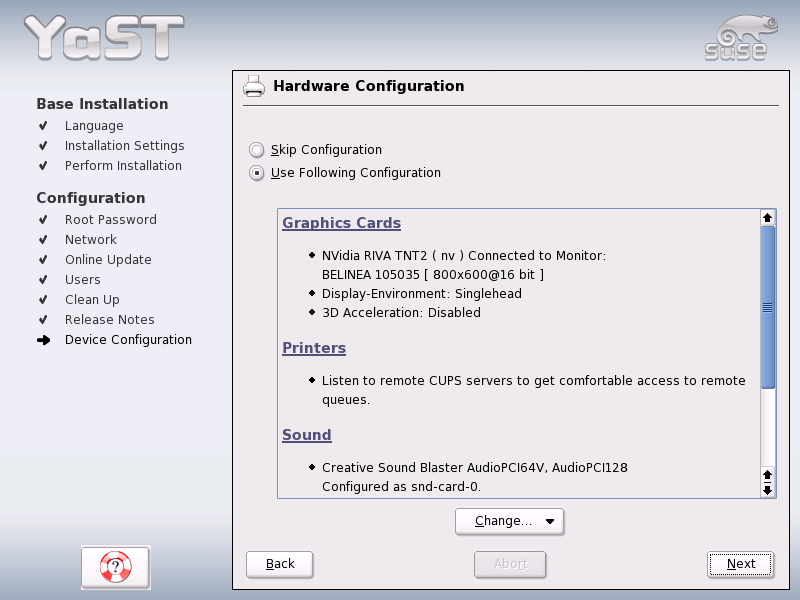Click the Base Installation heading
Screen dimensions: 800x600
pos(102,104)
